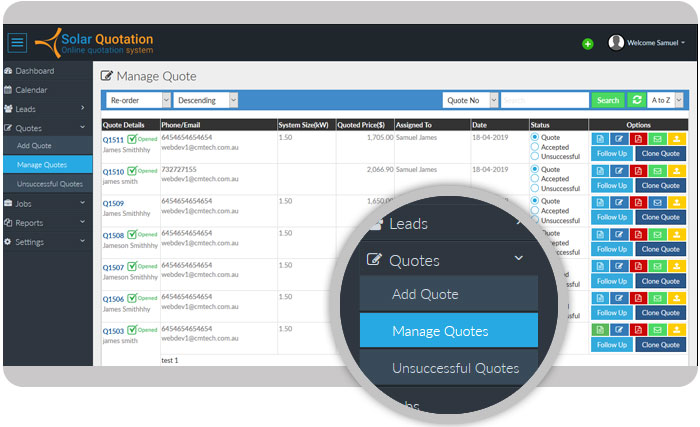Click Clone Quote button for Q1511
Viewport: 700px width, 427px height.
(x=660, y=153)
